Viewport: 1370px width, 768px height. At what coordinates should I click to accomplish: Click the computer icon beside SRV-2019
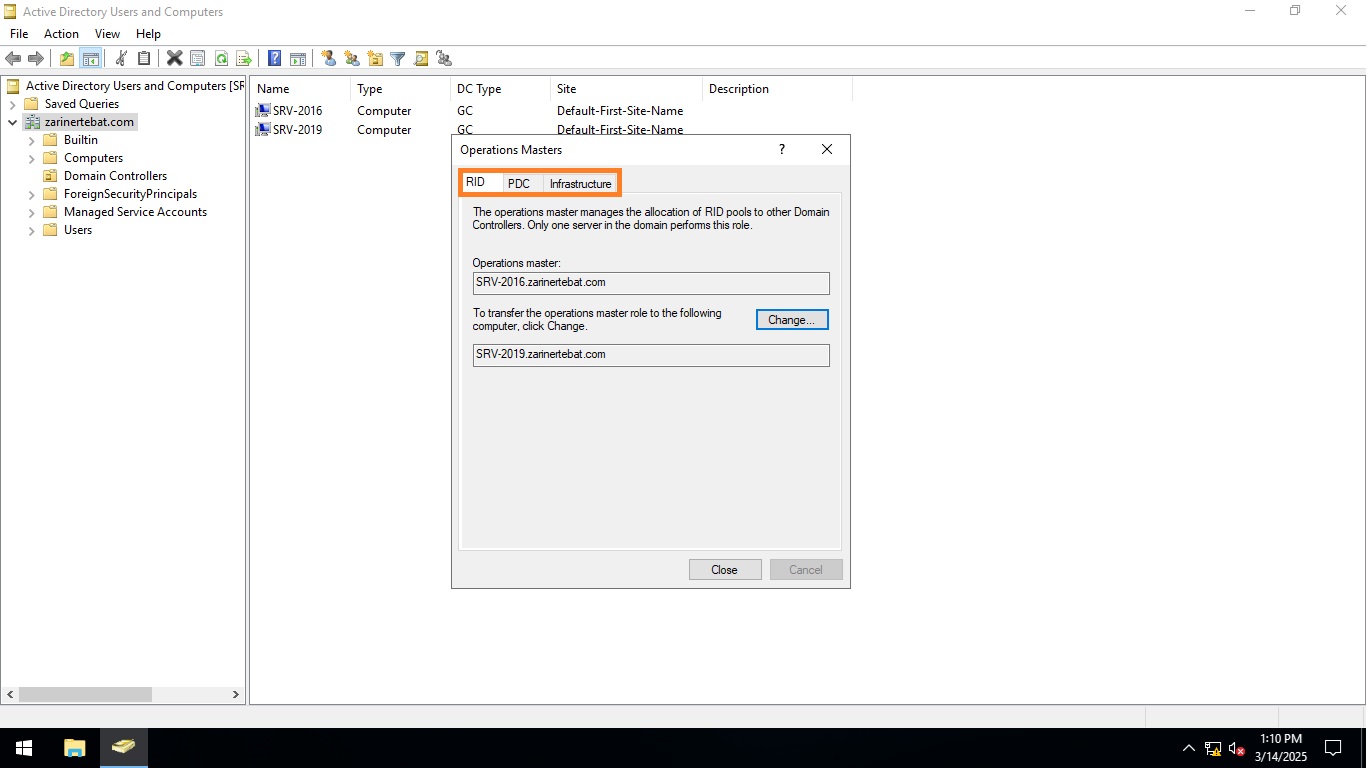tap(263, 130)
